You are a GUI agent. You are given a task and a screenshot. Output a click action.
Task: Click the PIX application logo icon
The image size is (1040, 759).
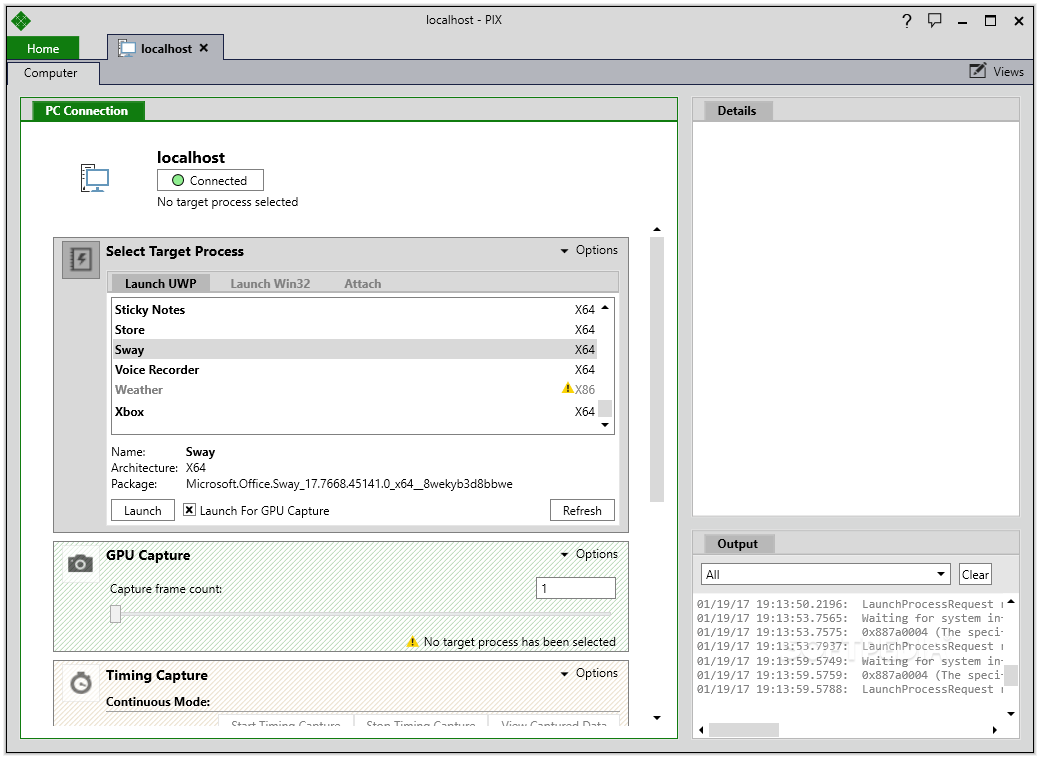(21, 21)
